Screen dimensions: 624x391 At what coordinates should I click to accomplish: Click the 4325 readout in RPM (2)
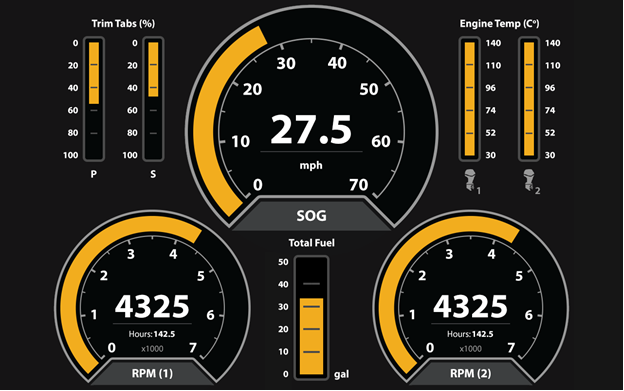[470, 307]
